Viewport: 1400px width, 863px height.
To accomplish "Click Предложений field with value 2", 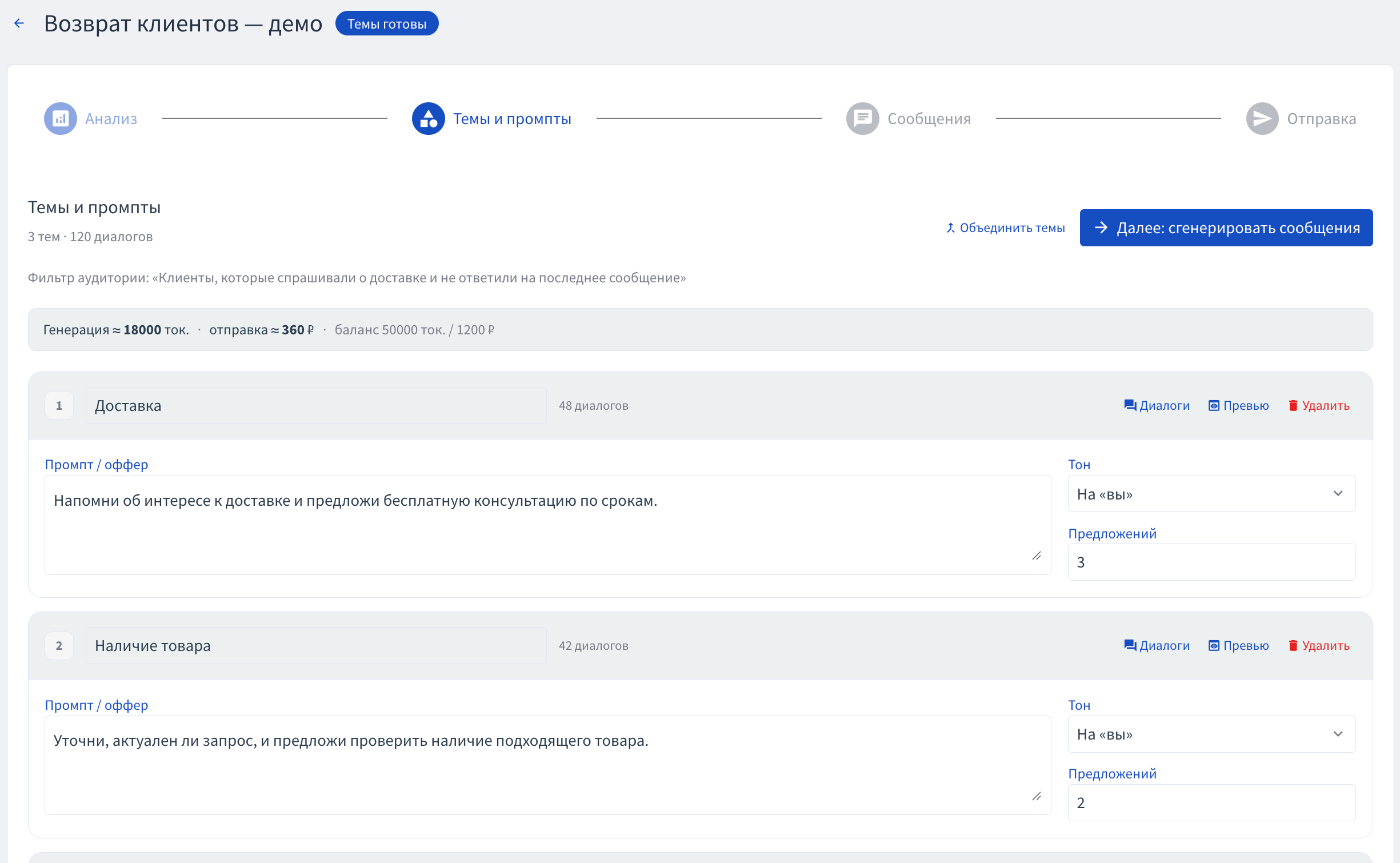I will tap(1211, 802).
